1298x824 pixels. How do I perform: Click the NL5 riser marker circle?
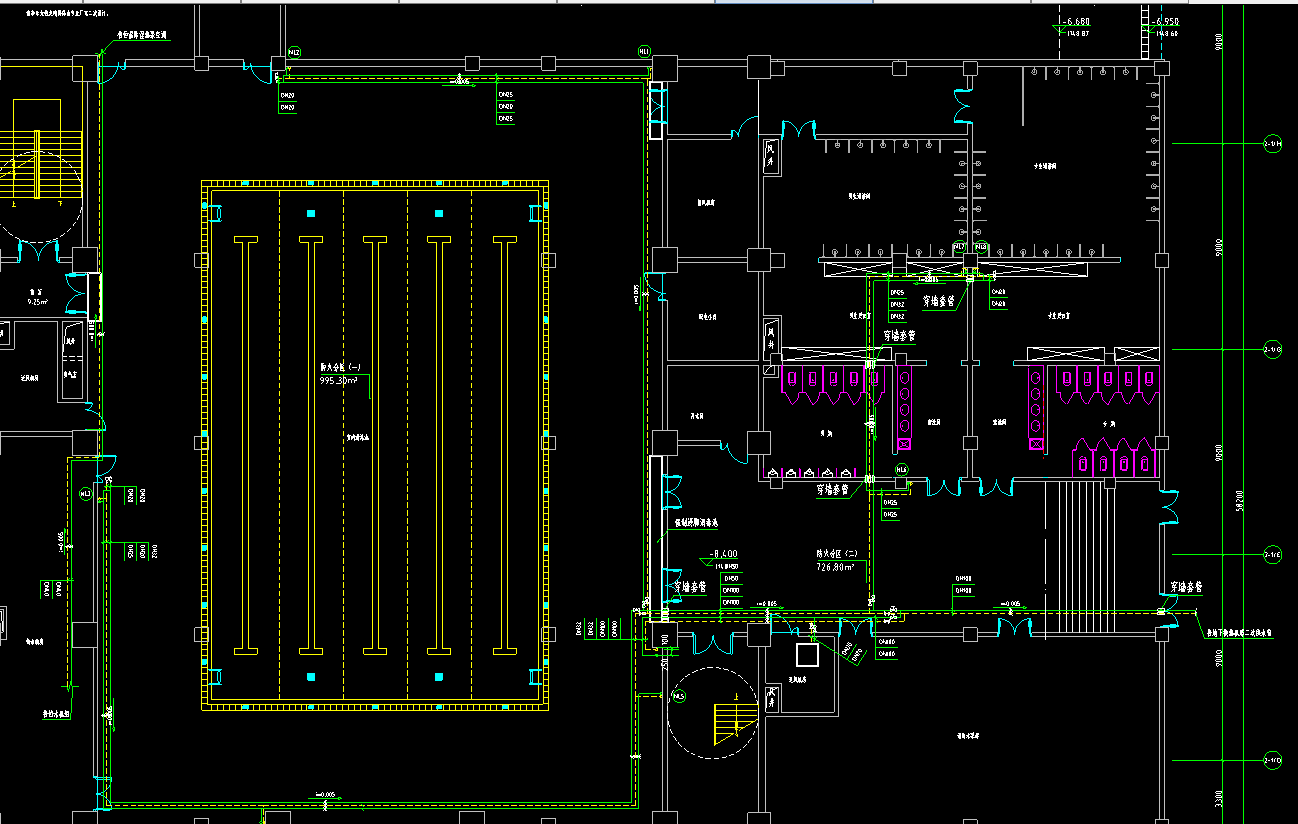coord(679,696)
